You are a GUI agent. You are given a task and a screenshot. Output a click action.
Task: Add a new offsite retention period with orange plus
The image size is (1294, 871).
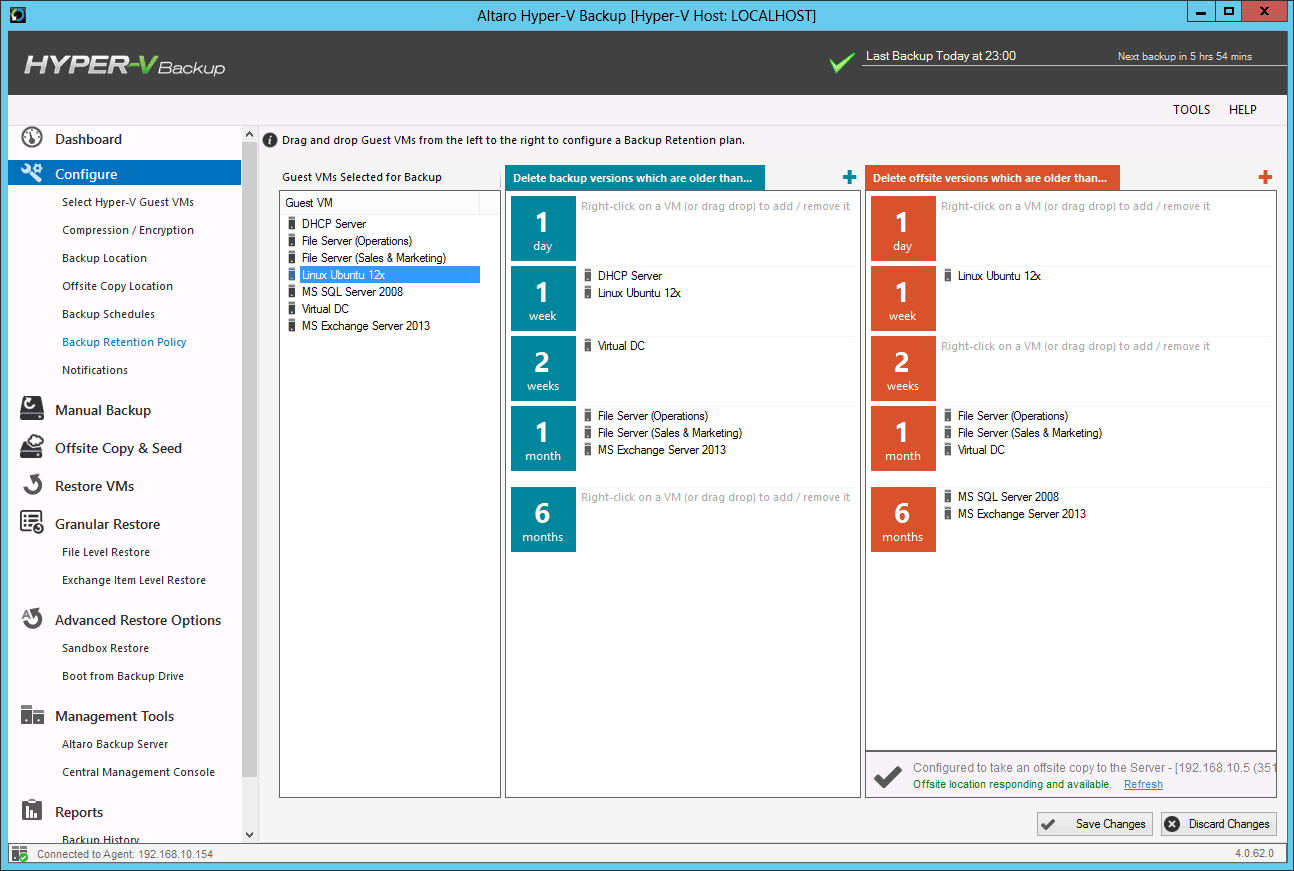coord(1265,177)
